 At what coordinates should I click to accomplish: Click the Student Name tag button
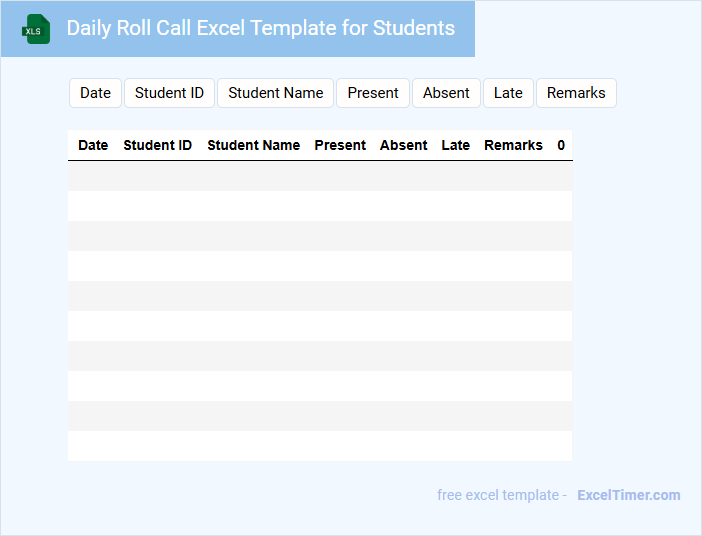point(276,93)
